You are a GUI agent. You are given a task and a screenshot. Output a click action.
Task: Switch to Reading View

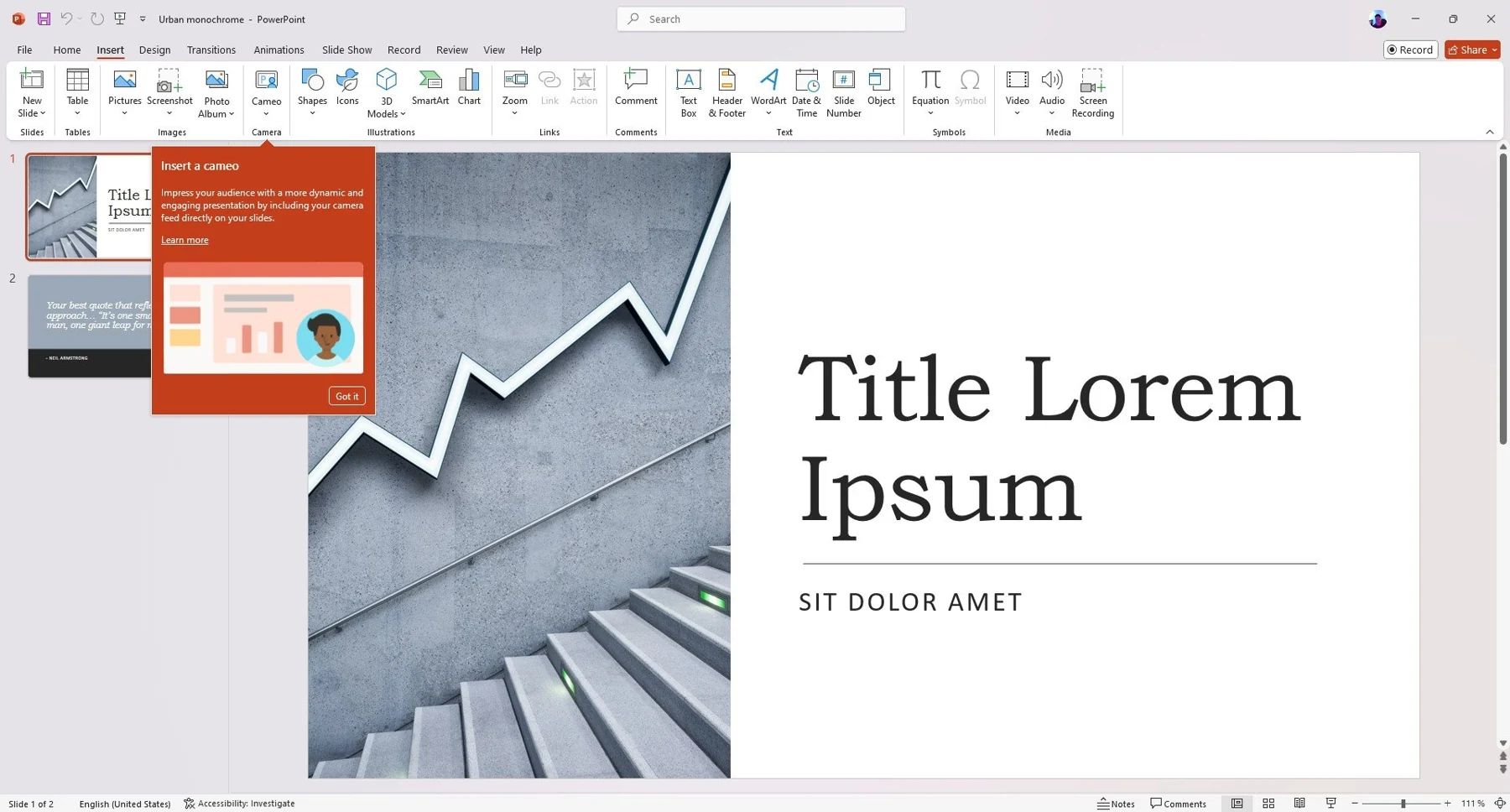pos(1299,804)
